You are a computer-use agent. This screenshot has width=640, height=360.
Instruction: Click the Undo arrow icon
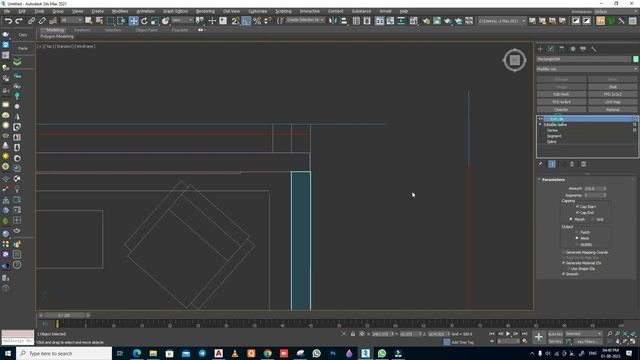tap(8, 21)
